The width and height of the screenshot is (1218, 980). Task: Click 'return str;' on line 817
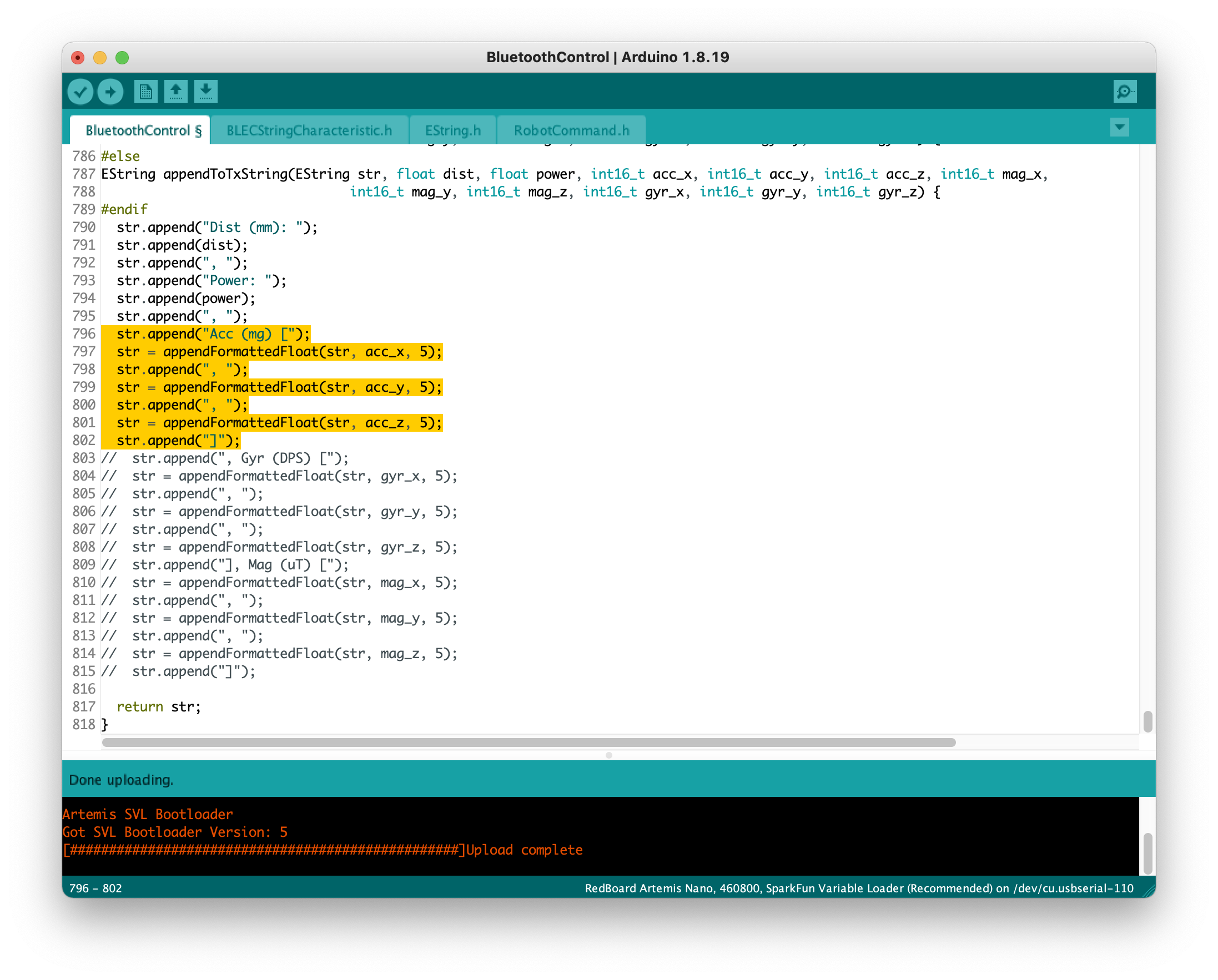[159, 706]
